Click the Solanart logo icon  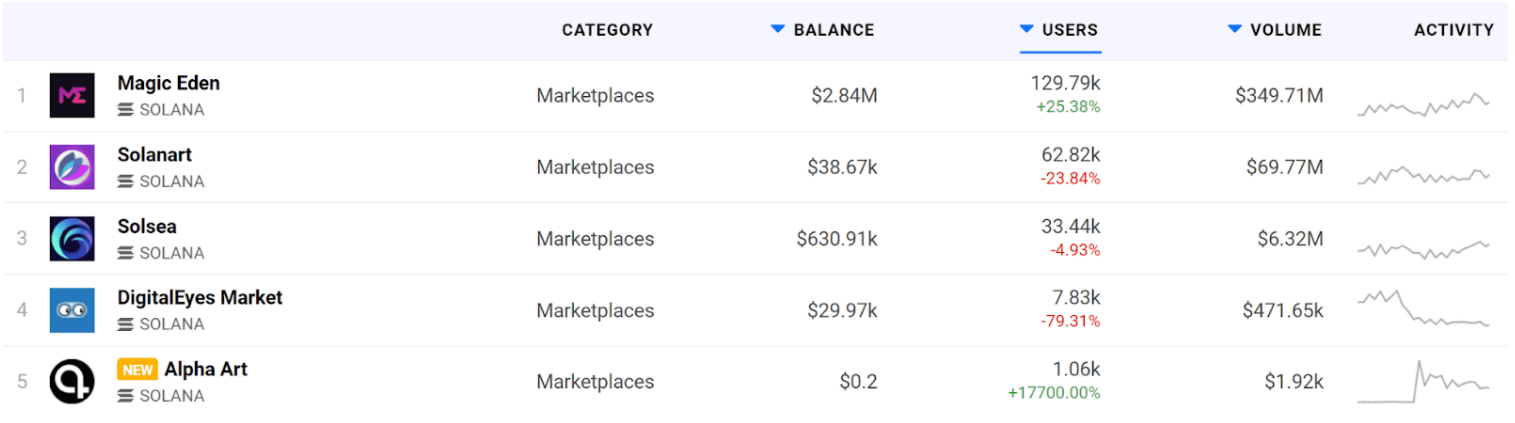point(72,167)
